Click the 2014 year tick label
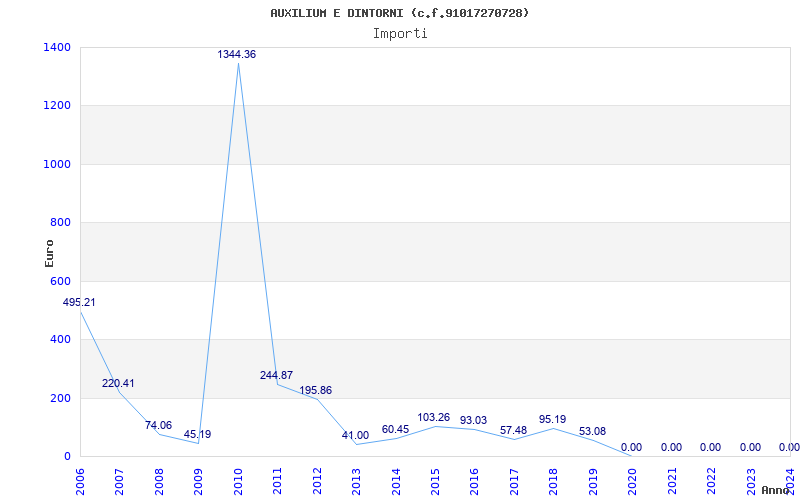Image resolution: width=800 pixels, height=500 pixels. (x=396, y=482)
